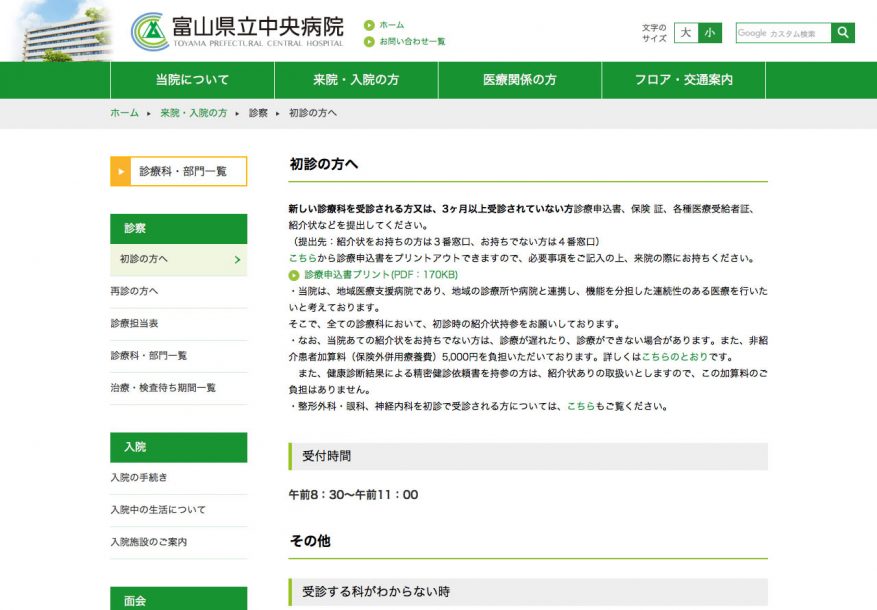
Task: Select 再診の方へ in sidebar
Action: point(134,291)
